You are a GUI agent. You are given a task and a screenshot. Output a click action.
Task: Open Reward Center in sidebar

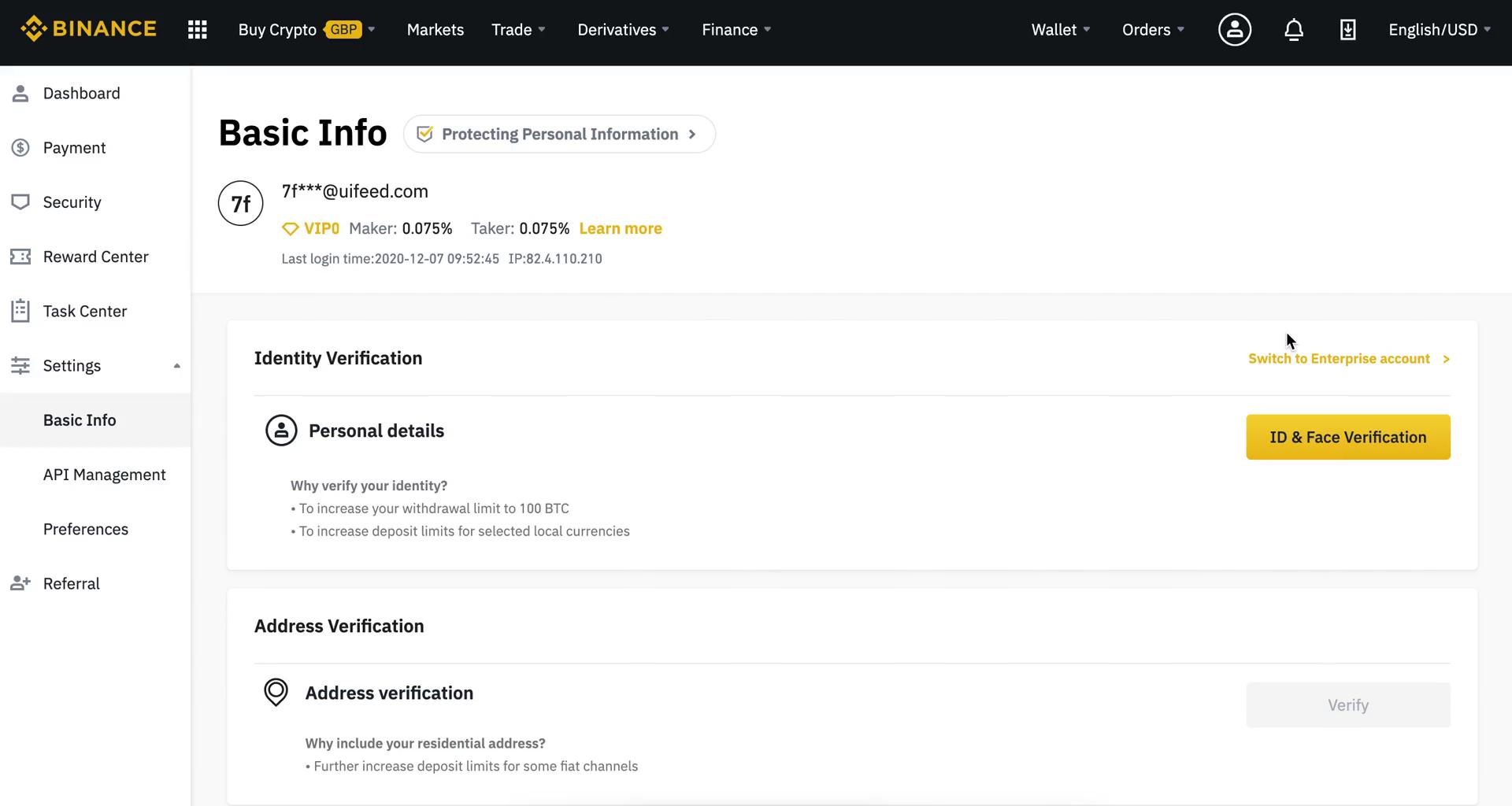tap(95, 257)
